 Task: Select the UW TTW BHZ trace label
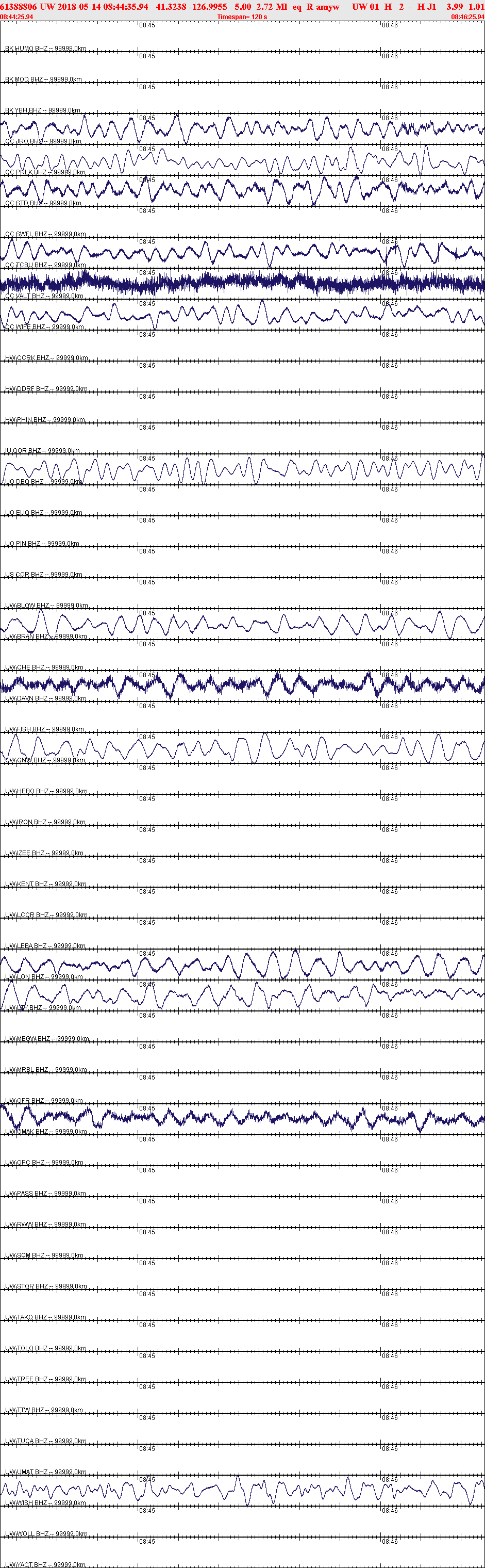[x=44, y=1410]
